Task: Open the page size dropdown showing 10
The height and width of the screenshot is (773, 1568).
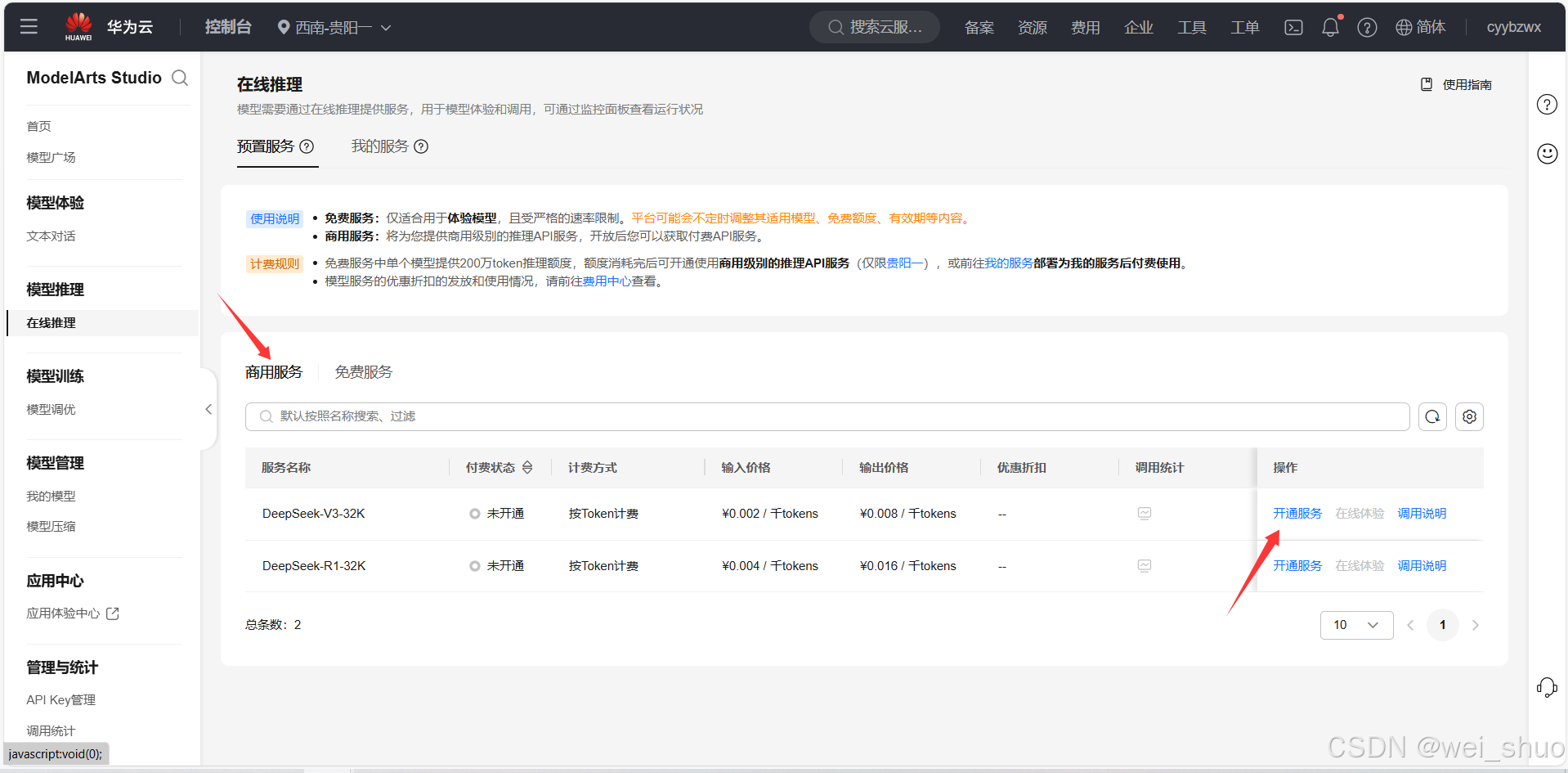Action: tap(1356, 625)
